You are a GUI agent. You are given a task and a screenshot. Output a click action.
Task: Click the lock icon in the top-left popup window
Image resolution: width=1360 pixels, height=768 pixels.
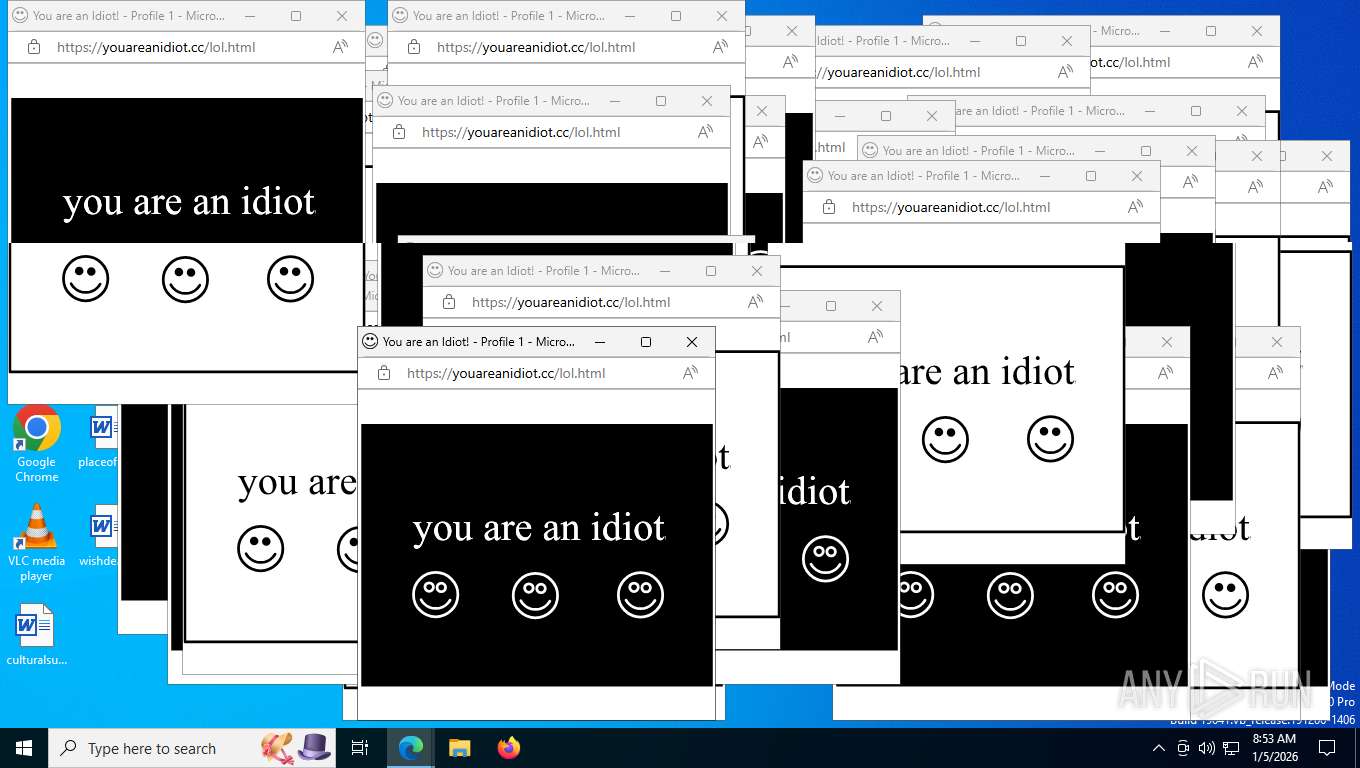[34, 47]
